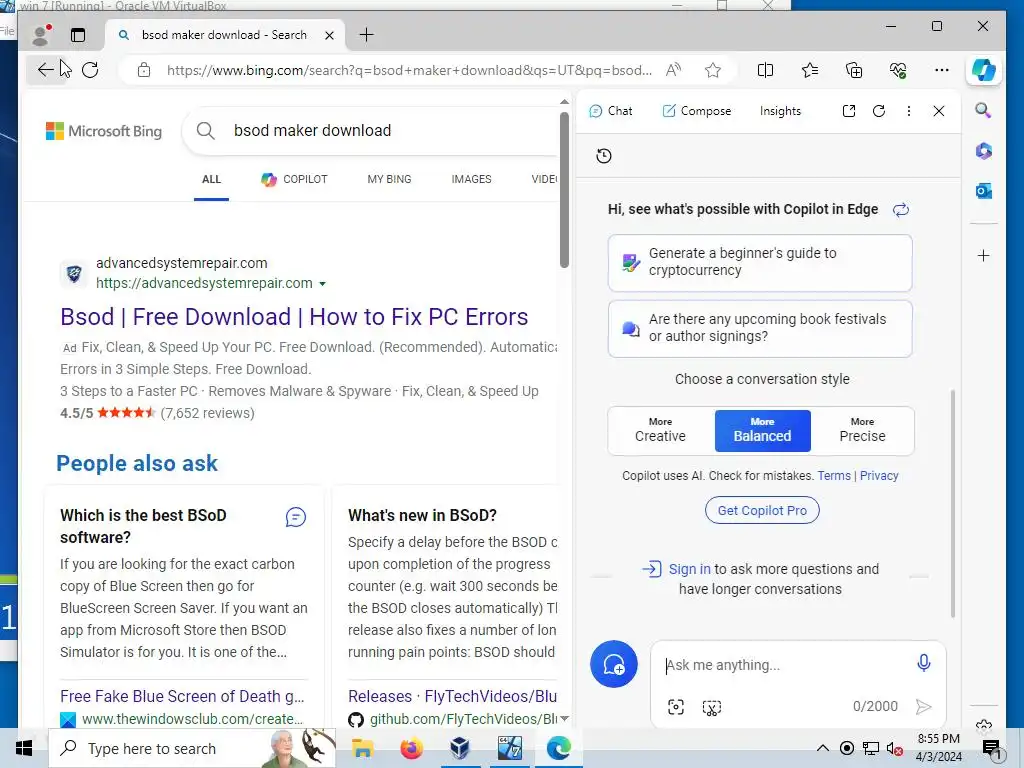
Task: Expand advancedsystemrepair.com URL dropdown arrow
Action: 322,283
